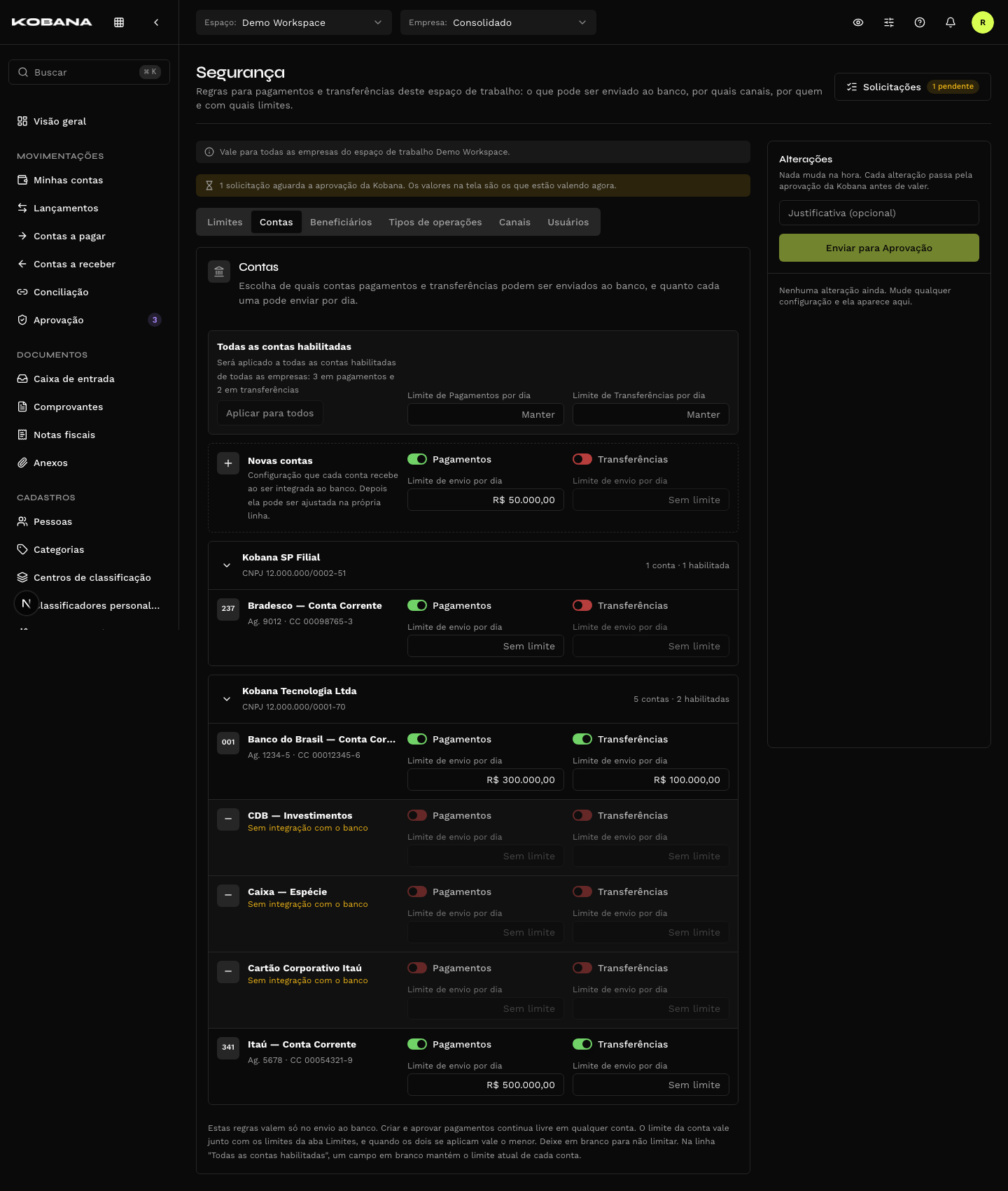Open the help question mark icon
Image resolution: width=1008 pixels, height=1191 pixels.
(920, 22)
